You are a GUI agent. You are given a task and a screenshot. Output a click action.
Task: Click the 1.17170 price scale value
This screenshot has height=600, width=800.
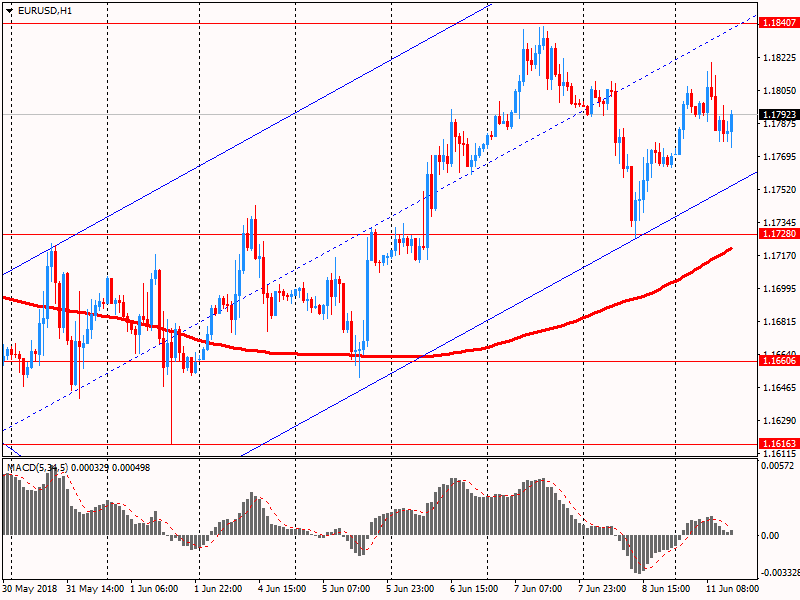tap(779, 256)
